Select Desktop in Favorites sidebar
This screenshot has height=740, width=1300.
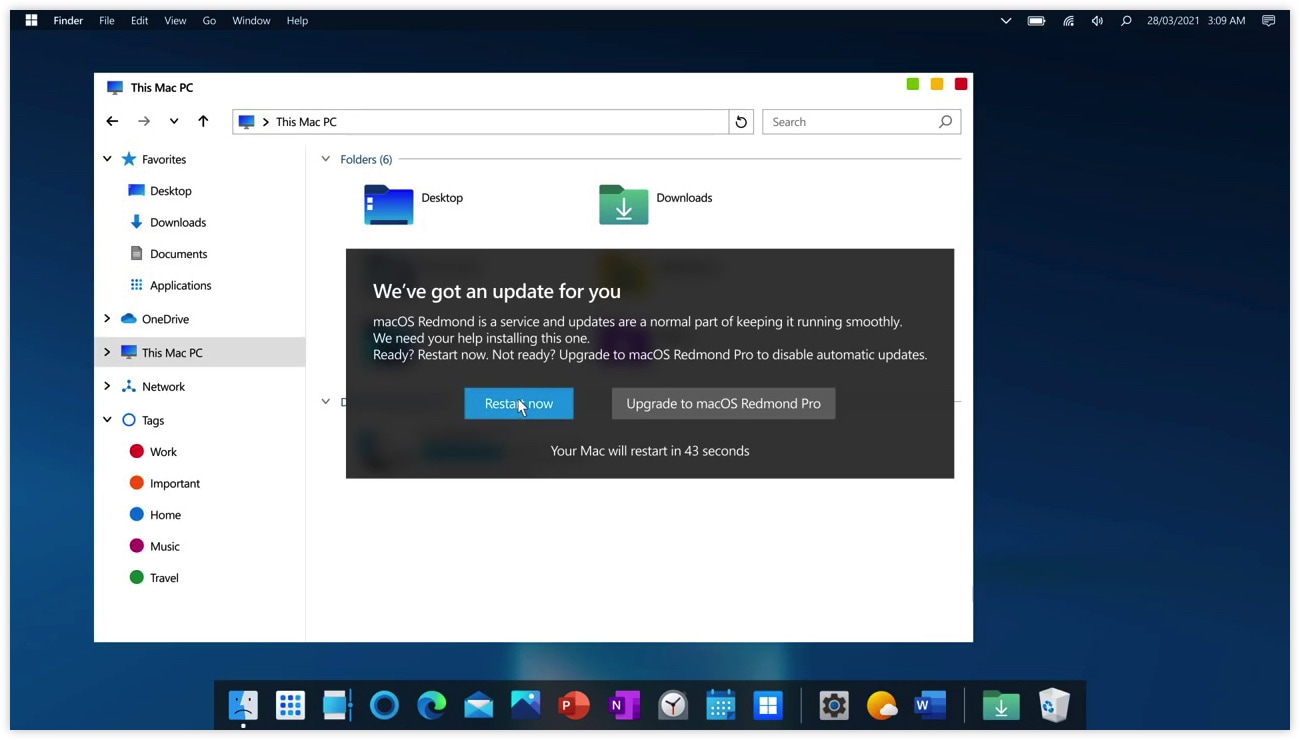click(170, 191)
